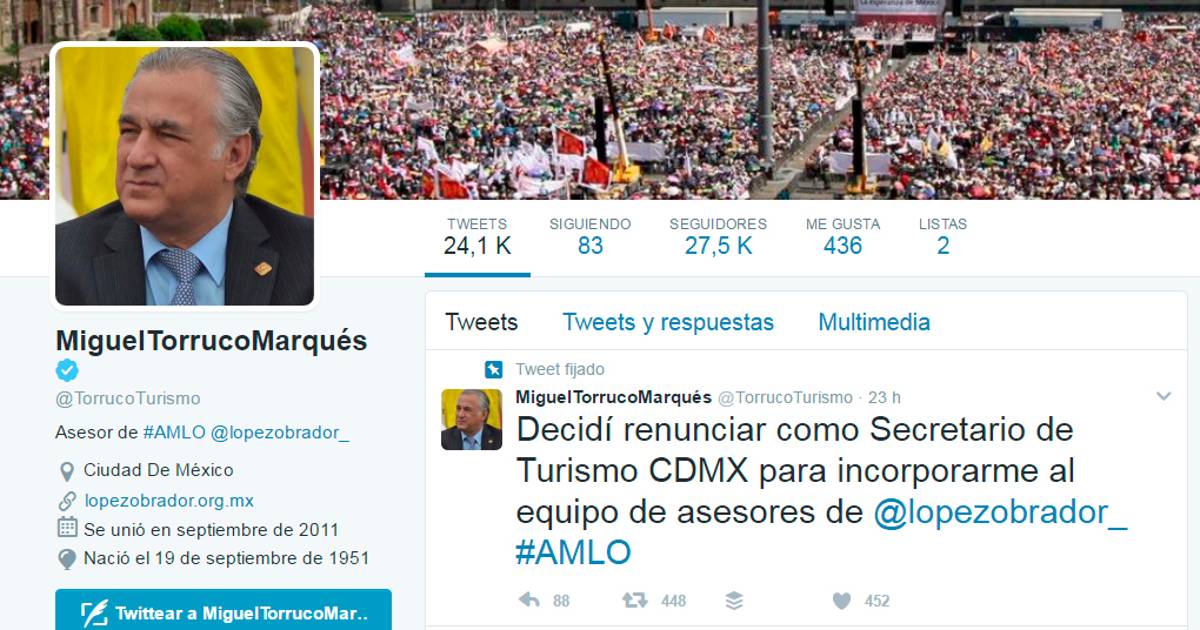Switch to the Tweets y respuestas tab

[x=668, y=322]
